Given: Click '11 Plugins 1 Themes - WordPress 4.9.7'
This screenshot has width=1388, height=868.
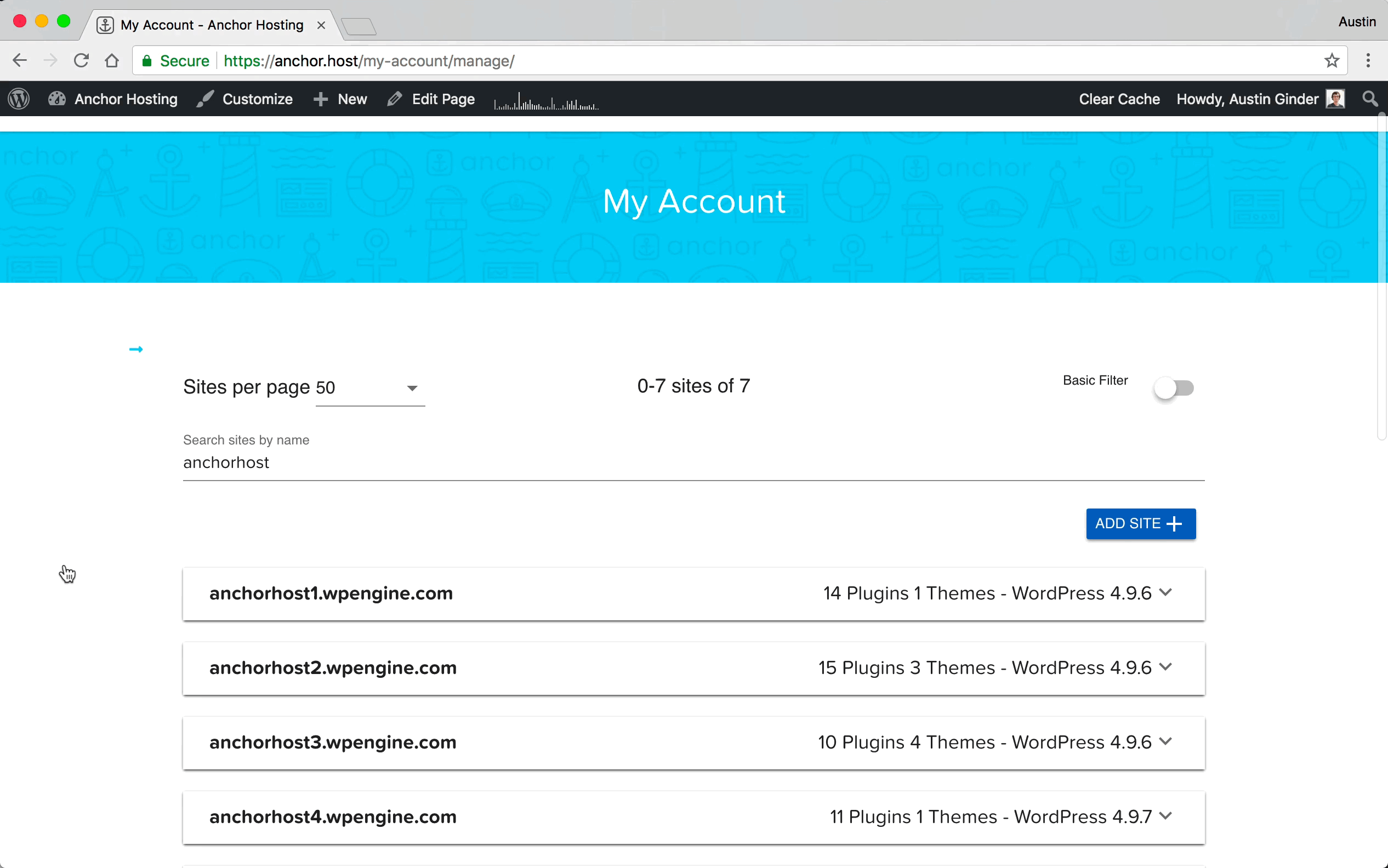Looking at the screenshot, I should pos(991,817).
